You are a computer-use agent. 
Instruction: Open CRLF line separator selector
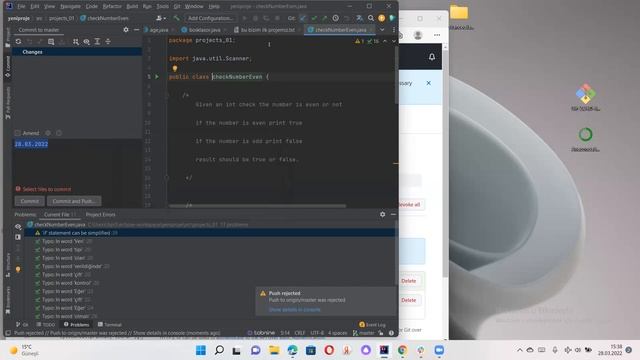pos(300,333)
